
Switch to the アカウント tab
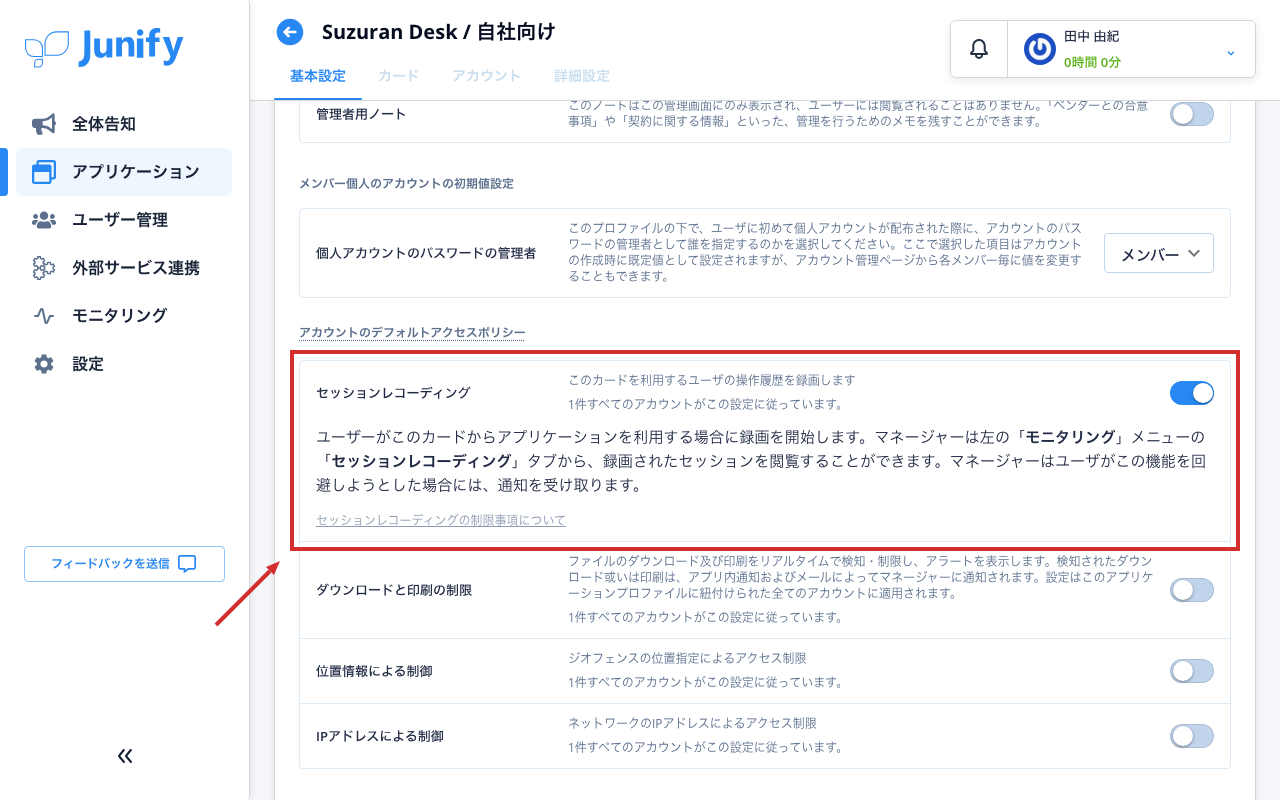point(486,76)
